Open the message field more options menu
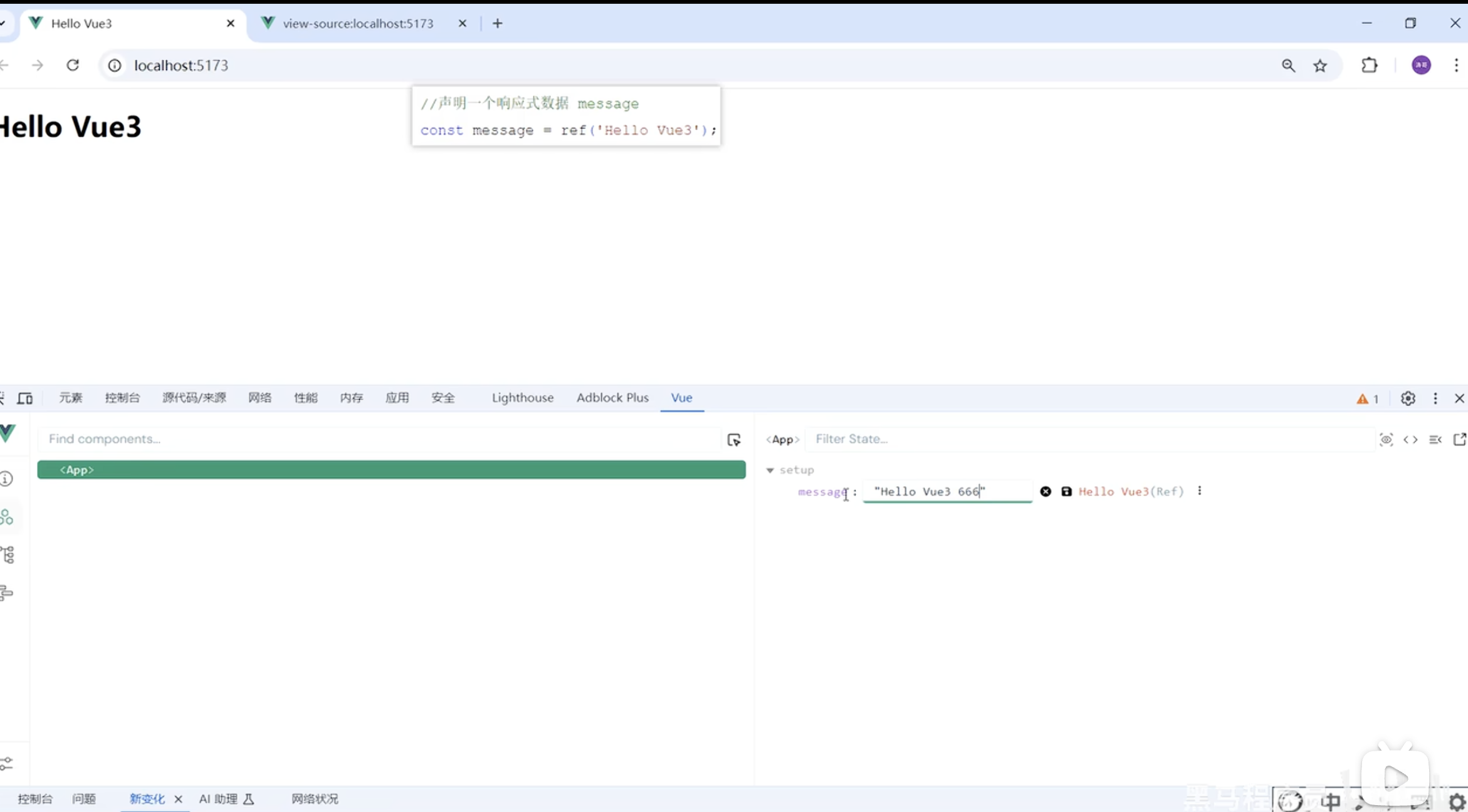 pyautogui.click(x=1200, y=491)
